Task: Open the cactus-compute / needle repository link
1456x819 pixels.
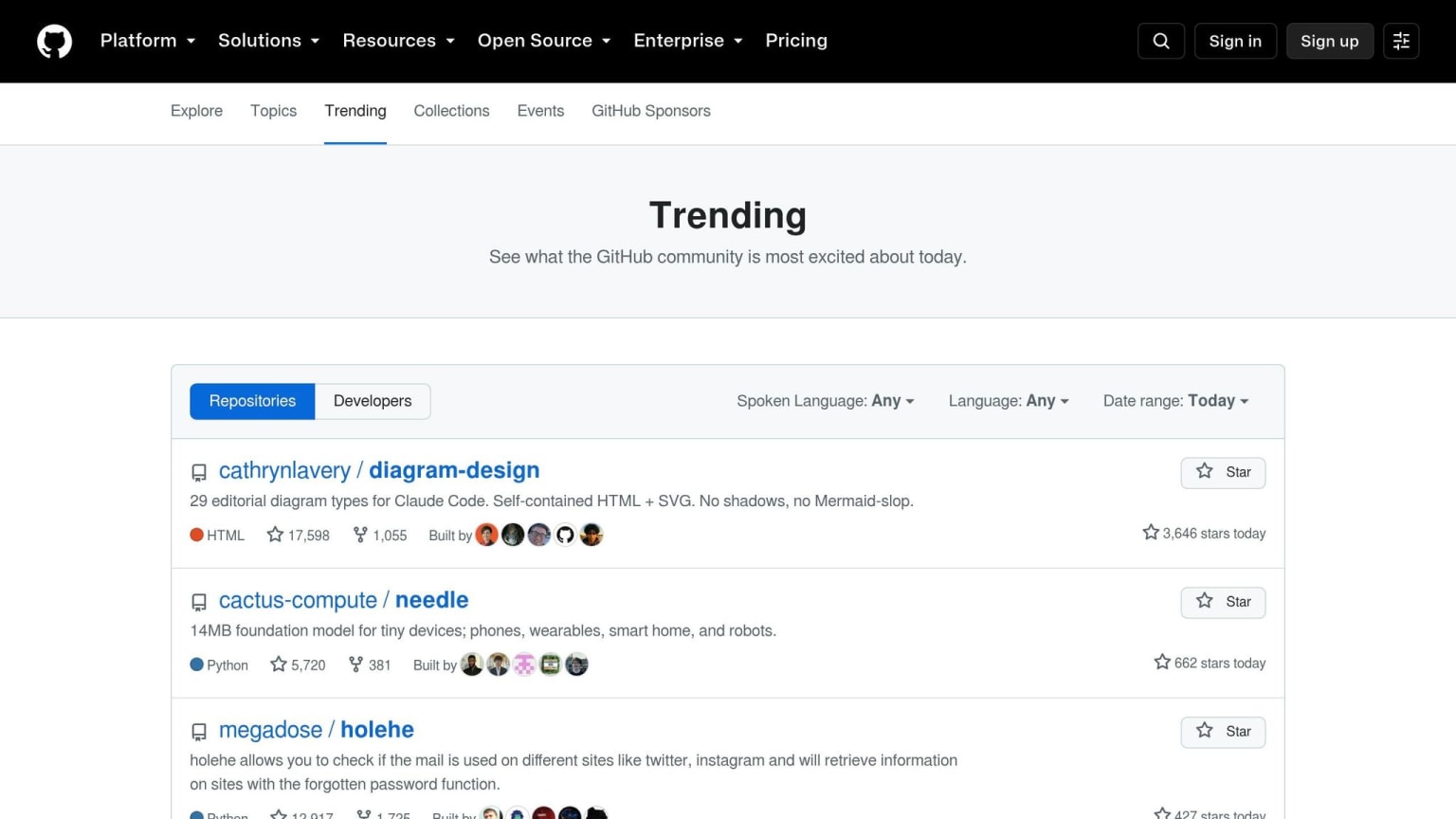Action: click(343, 601)
